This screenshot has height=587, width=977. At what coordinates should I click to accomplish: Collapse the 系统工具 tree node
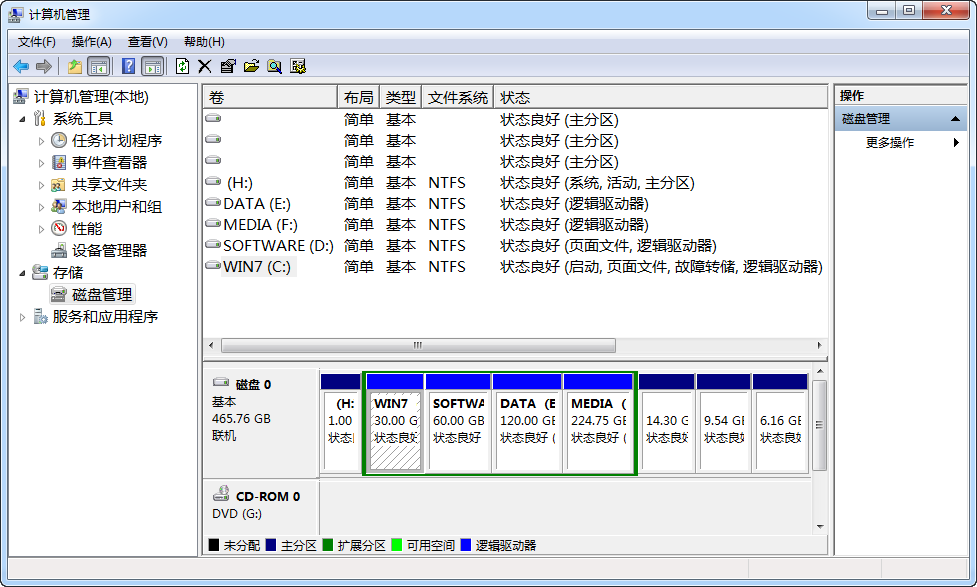click(x=23, y=119)
